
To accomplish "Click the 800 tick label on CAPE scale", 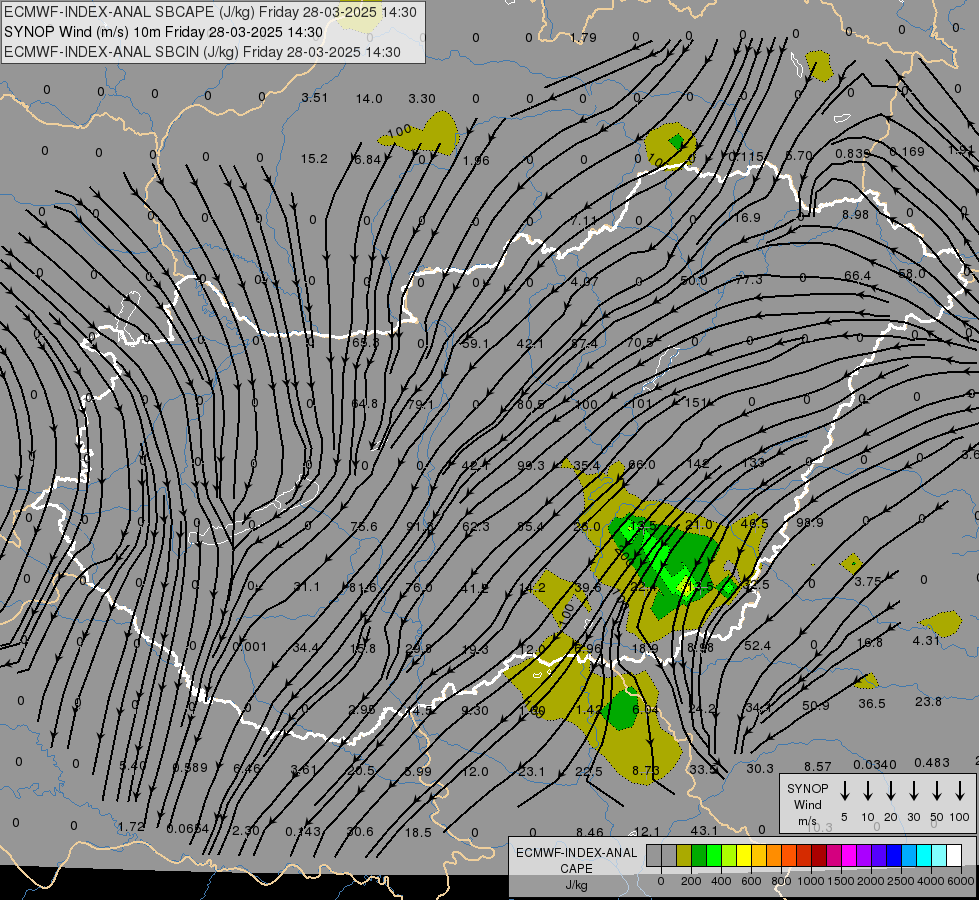I will [x=781, y=881].
